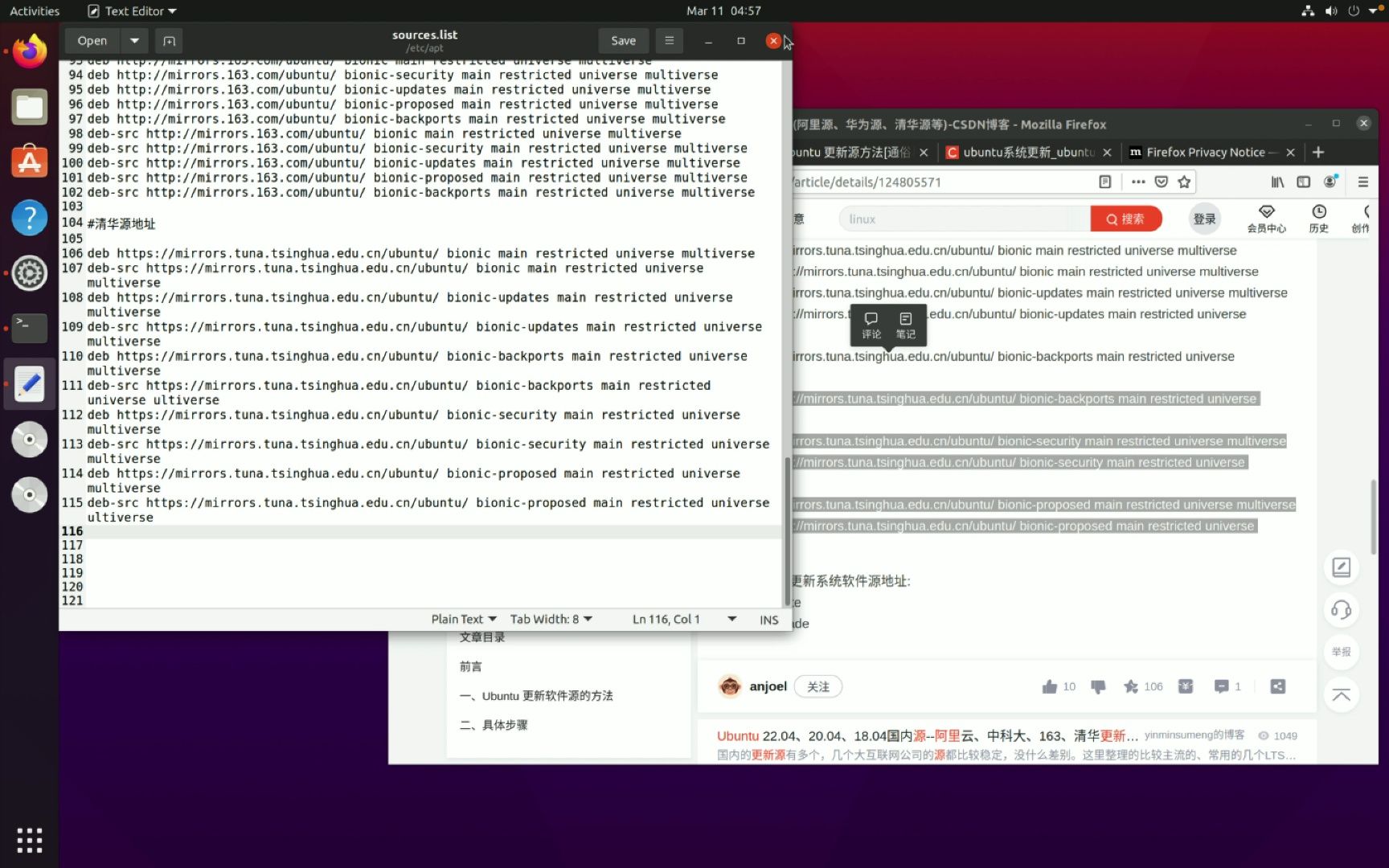Image resolution: width=1389 pixels, height=868 pixels.
Task: Open the Ubuntu 22.04、20.04、18.04国内源 article link
Action: pos(927,735)
